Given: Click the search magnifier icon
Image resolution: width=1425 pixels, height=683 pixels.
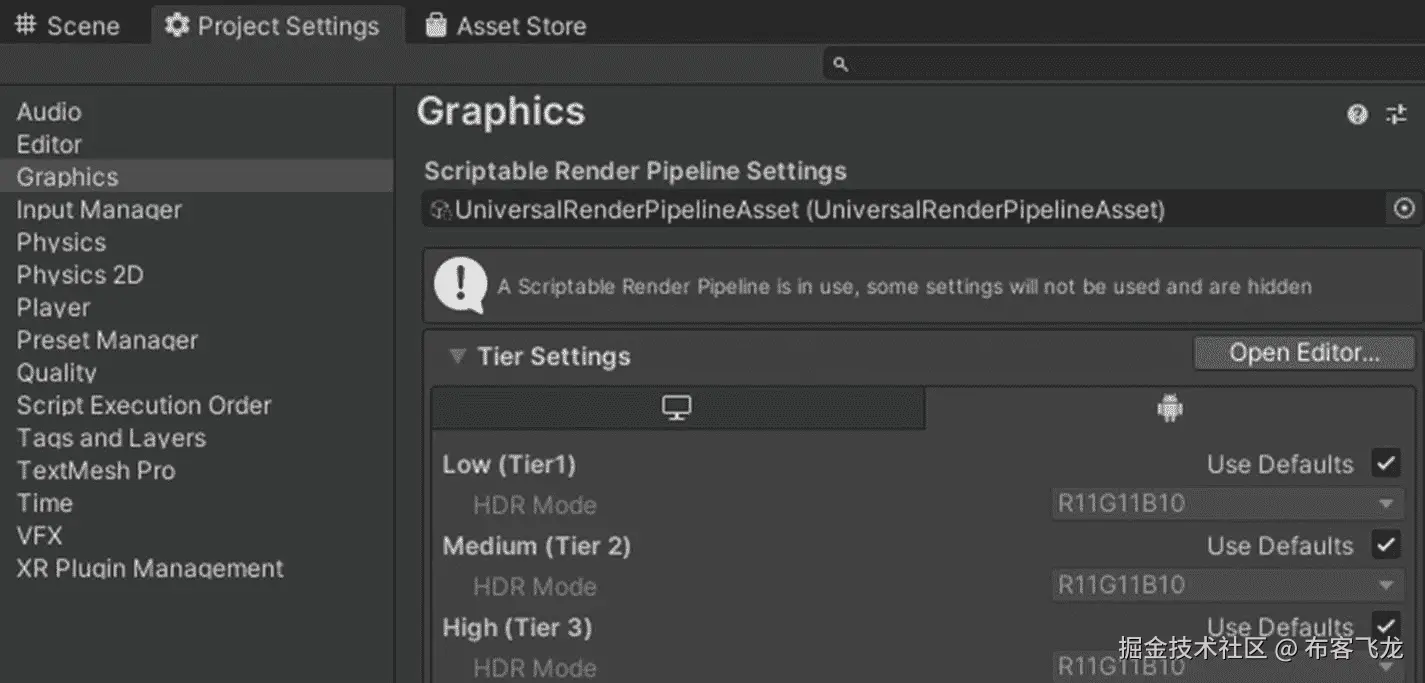Looking at the screenshot, I should (840, 64).
